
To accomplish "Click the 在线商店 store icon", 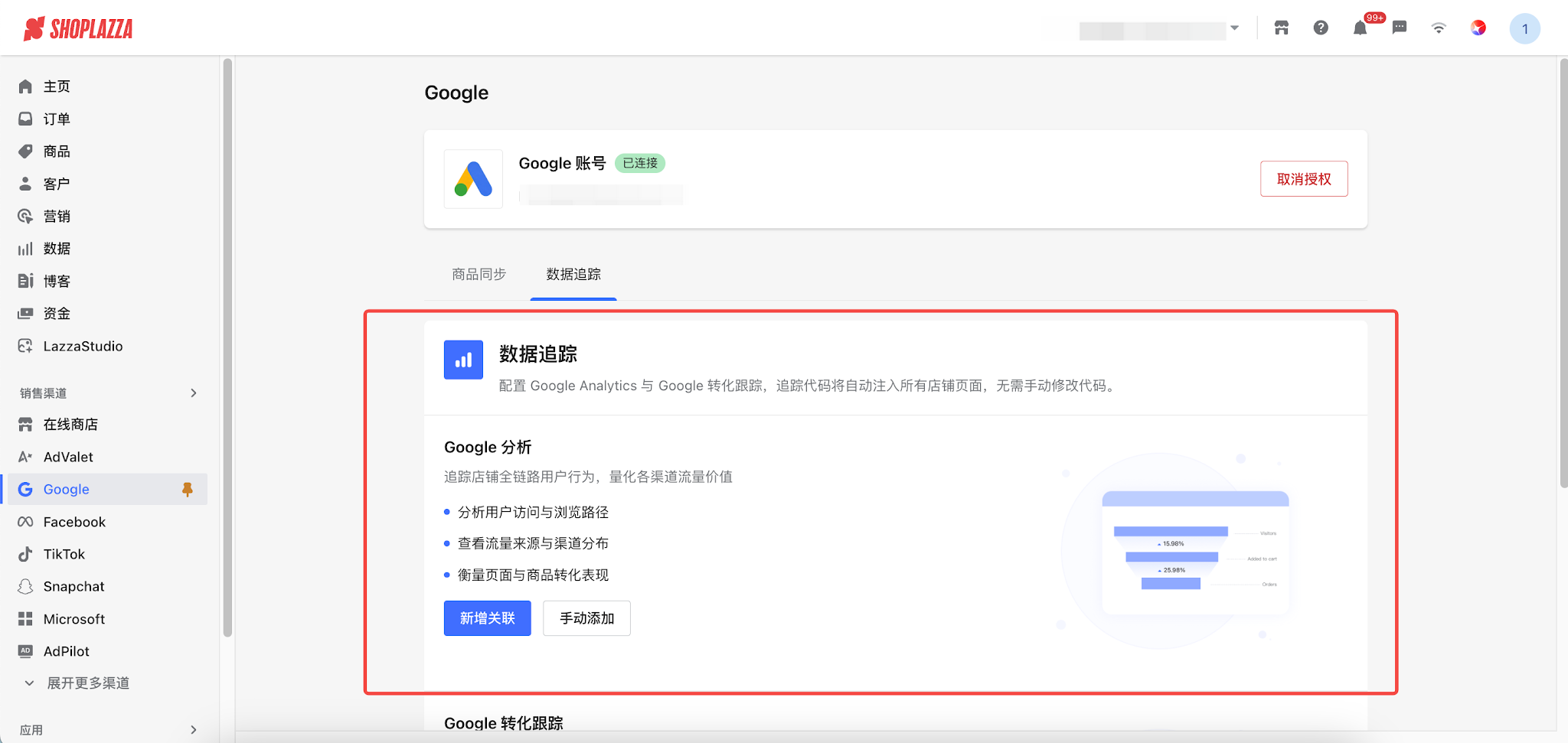I will (x=25, y=425).
